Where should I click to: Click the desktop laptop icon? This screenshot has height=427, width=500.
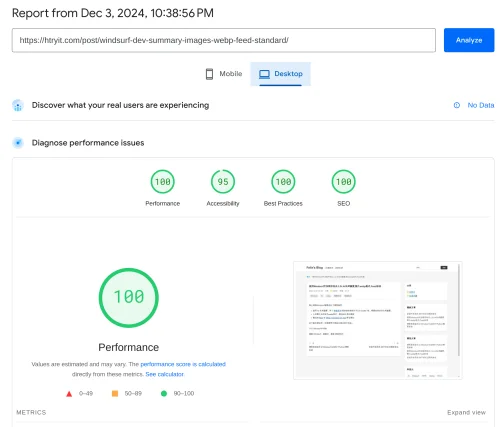coord(264,74)
